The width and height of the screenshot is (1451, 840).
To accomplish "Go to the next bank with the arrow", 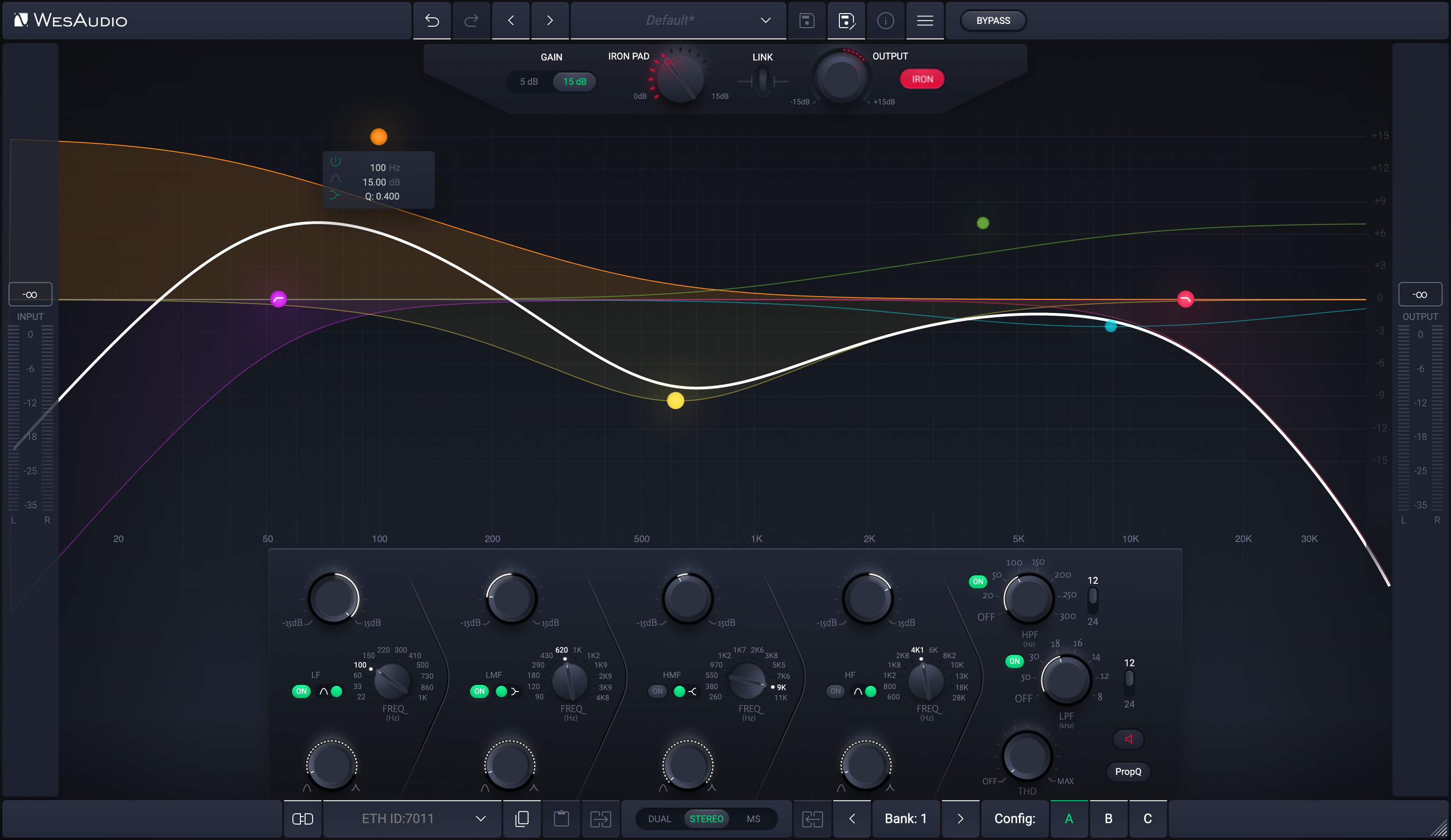I will [960, 819].
